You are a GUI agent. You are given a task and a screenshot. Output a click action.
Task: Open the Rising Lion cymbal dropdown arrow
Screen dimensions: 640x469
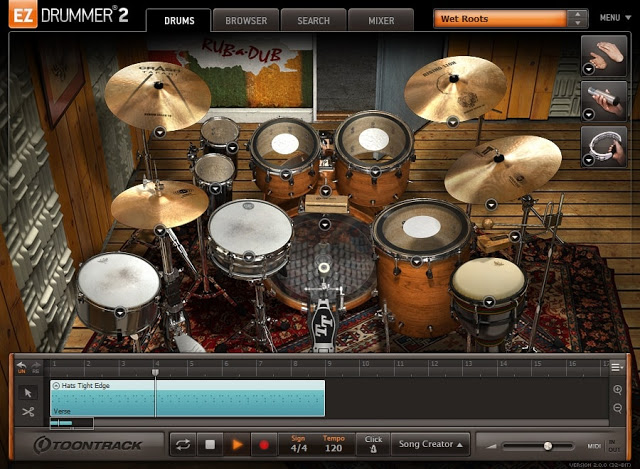coord(452,122)
